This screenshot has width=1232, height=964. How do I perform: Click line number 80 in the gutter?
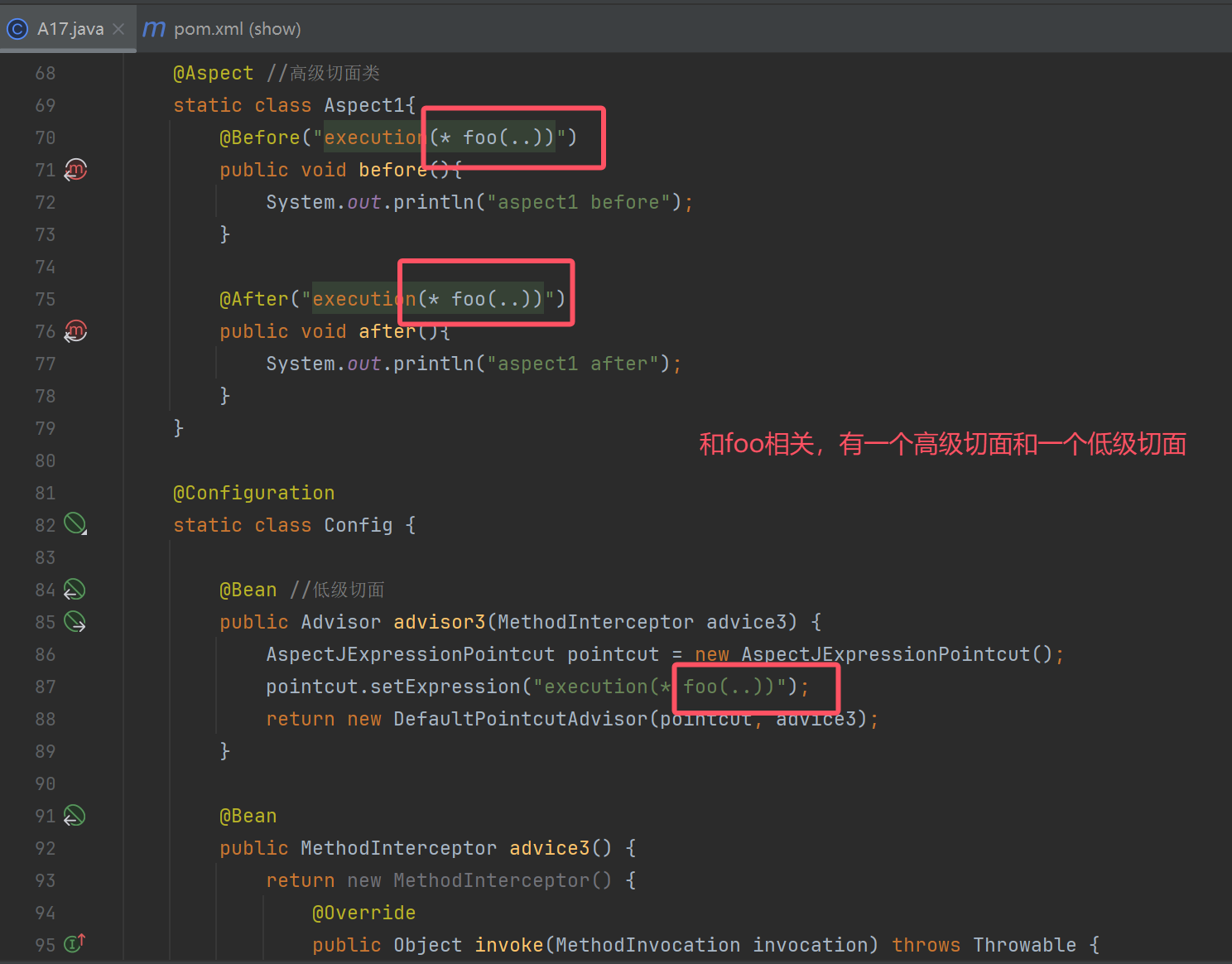tap(46, 460)
